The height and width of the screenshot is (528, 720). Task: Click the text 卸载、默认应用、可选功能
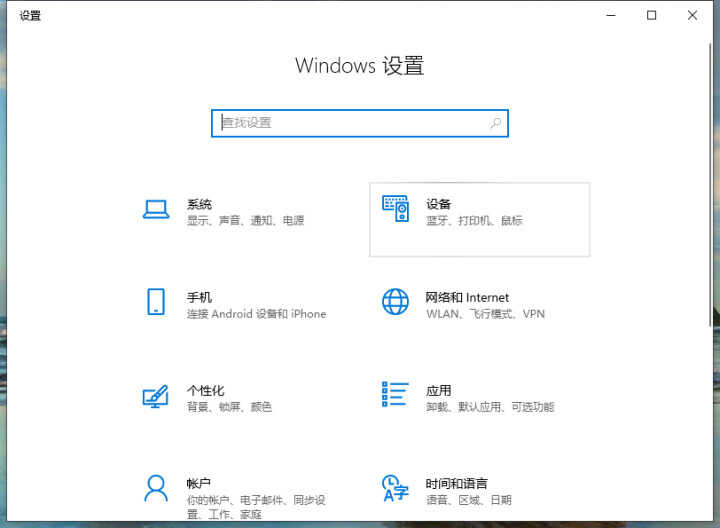(490, 407)
